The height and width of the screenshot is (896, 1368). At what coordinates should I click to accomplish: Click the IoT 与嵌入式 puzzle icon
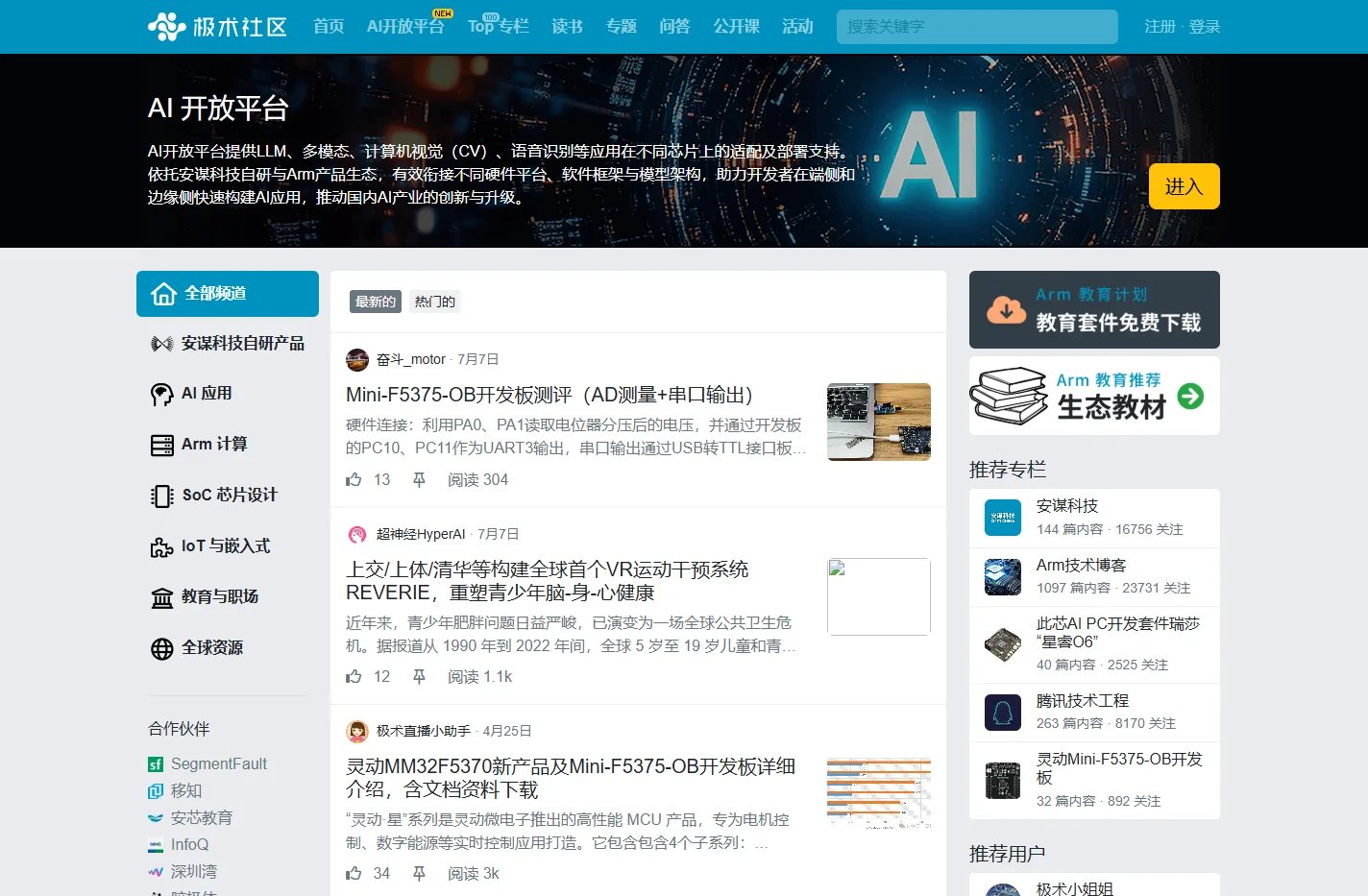click(162, 546)
